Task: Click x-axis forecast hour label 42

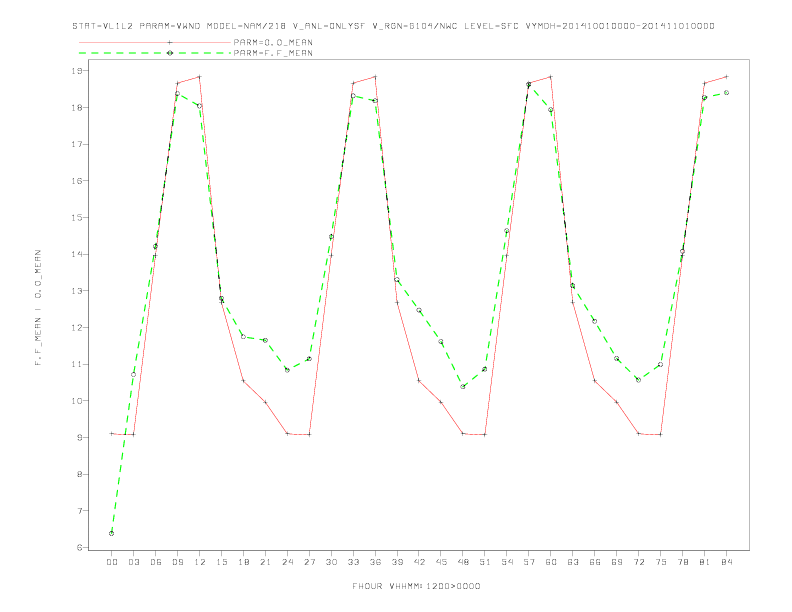Action: coord(419,562)
